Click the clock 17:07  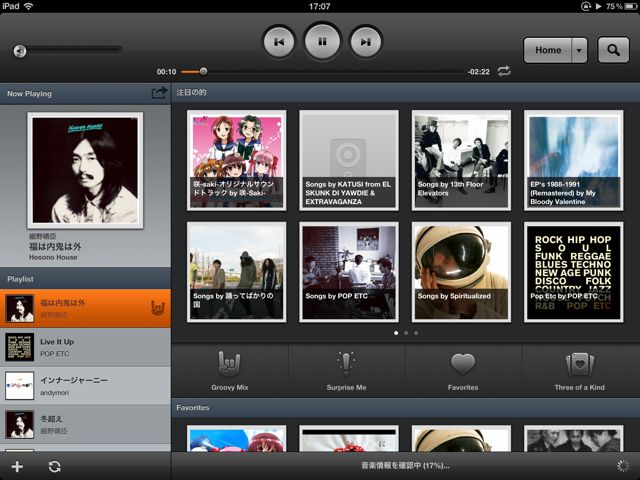[x=320, y=6]
